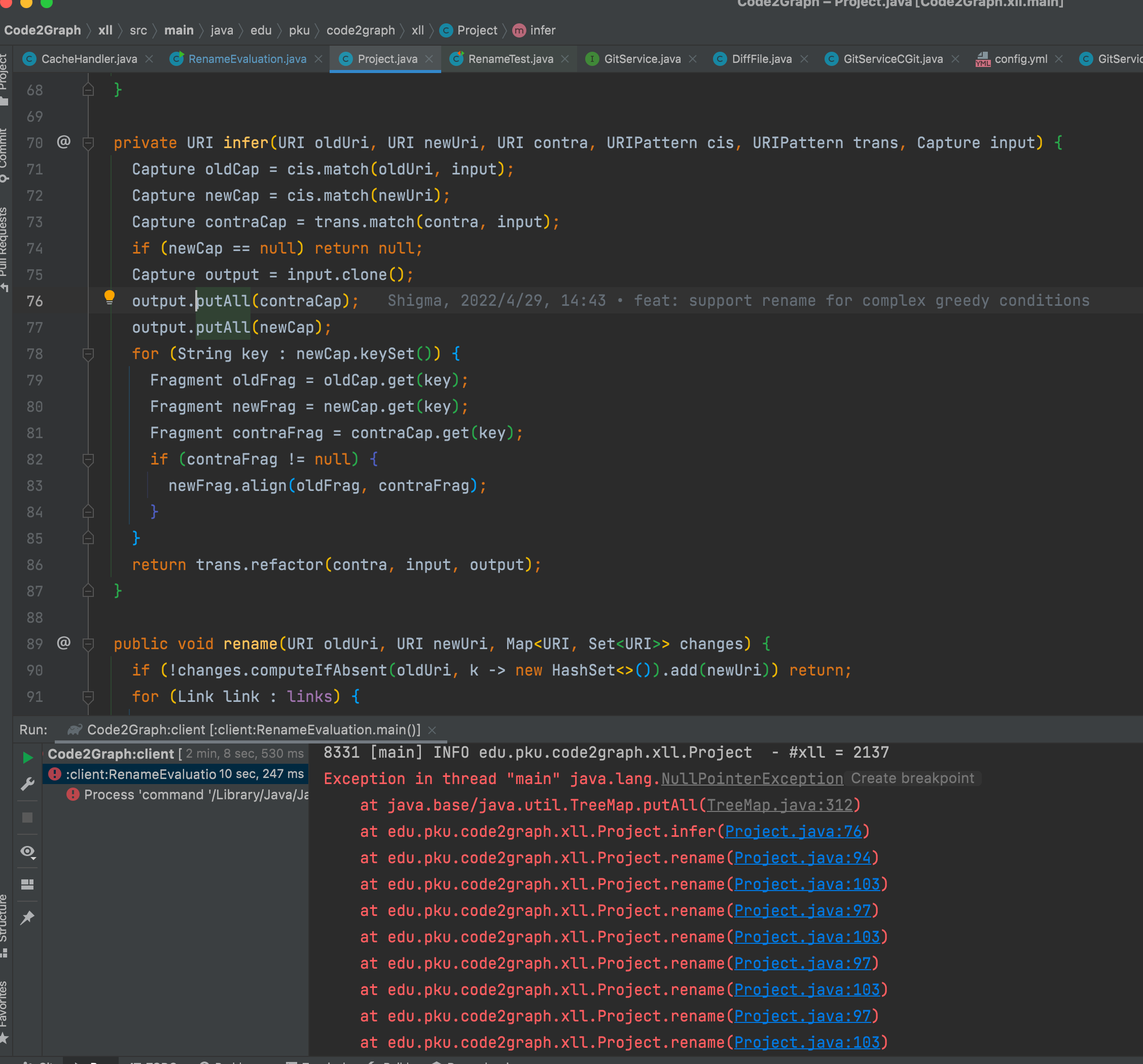Click the Create breakpoint hint
The image size is (1143, 1064).
[912, 778]
